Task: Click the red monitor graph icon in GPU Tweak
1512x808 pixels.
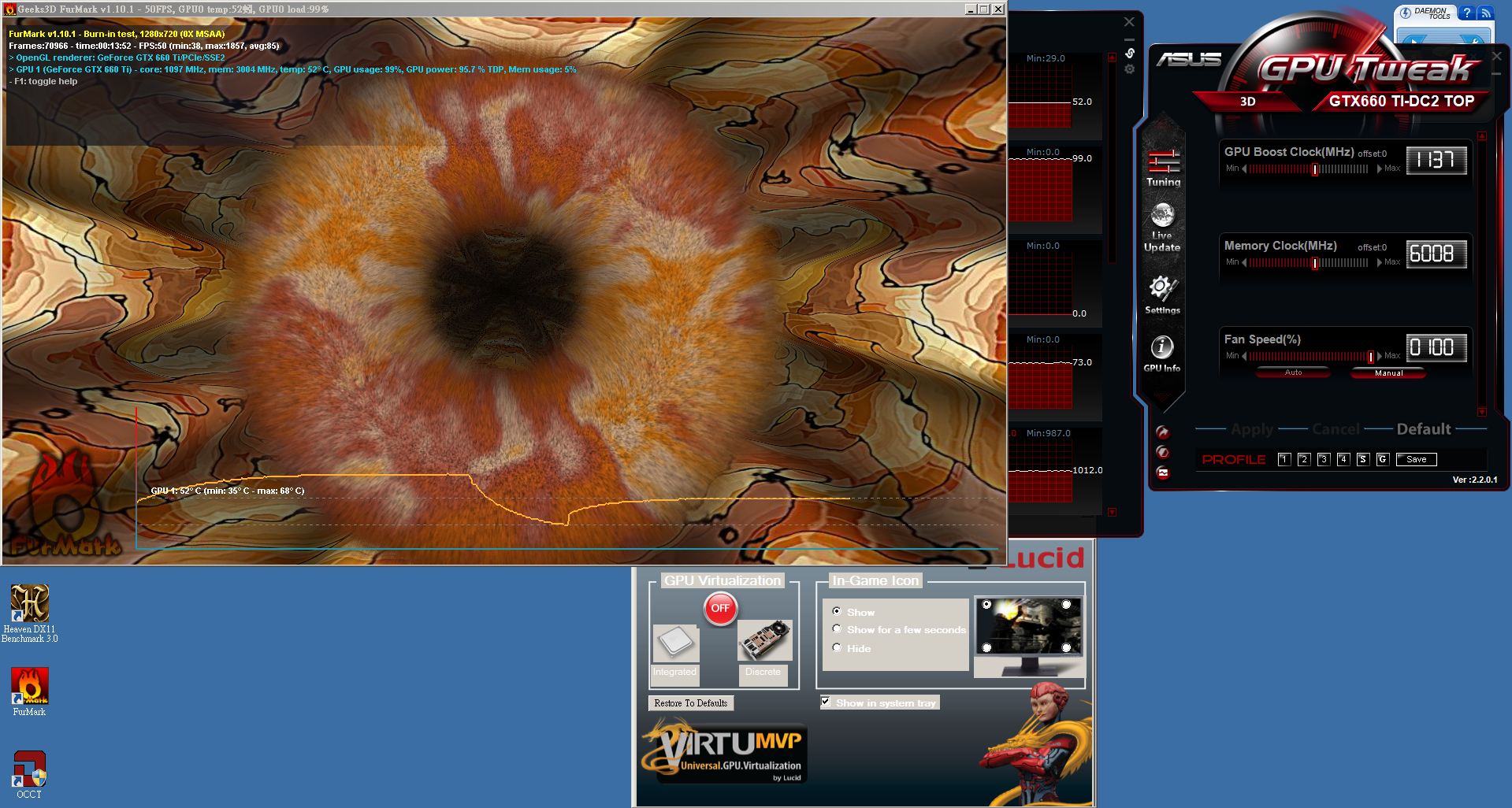Action: pyautogui.click(x=1162, y=473)
